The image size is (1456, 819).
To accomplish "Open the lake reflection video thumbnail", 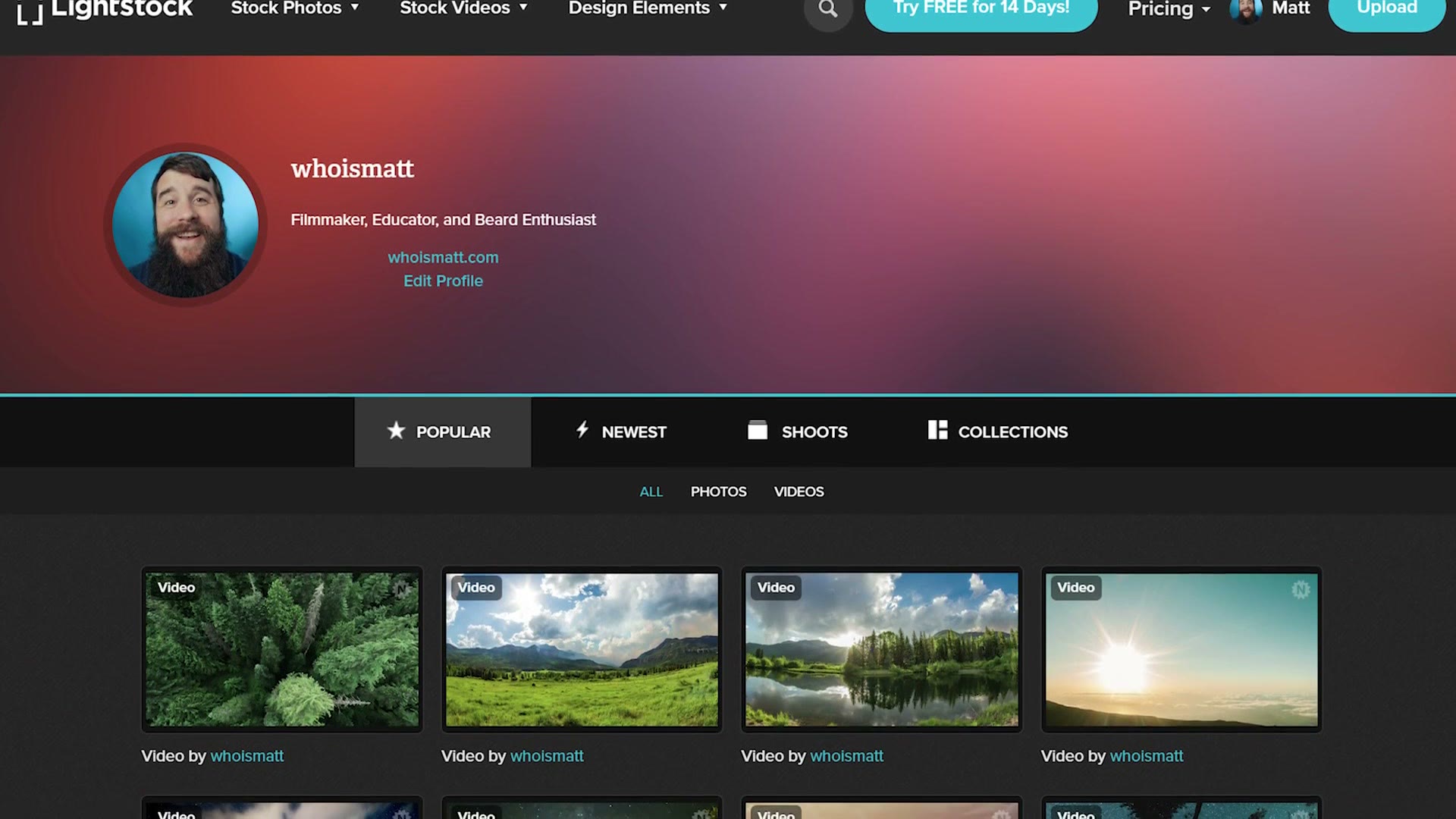I will point(882,650).
